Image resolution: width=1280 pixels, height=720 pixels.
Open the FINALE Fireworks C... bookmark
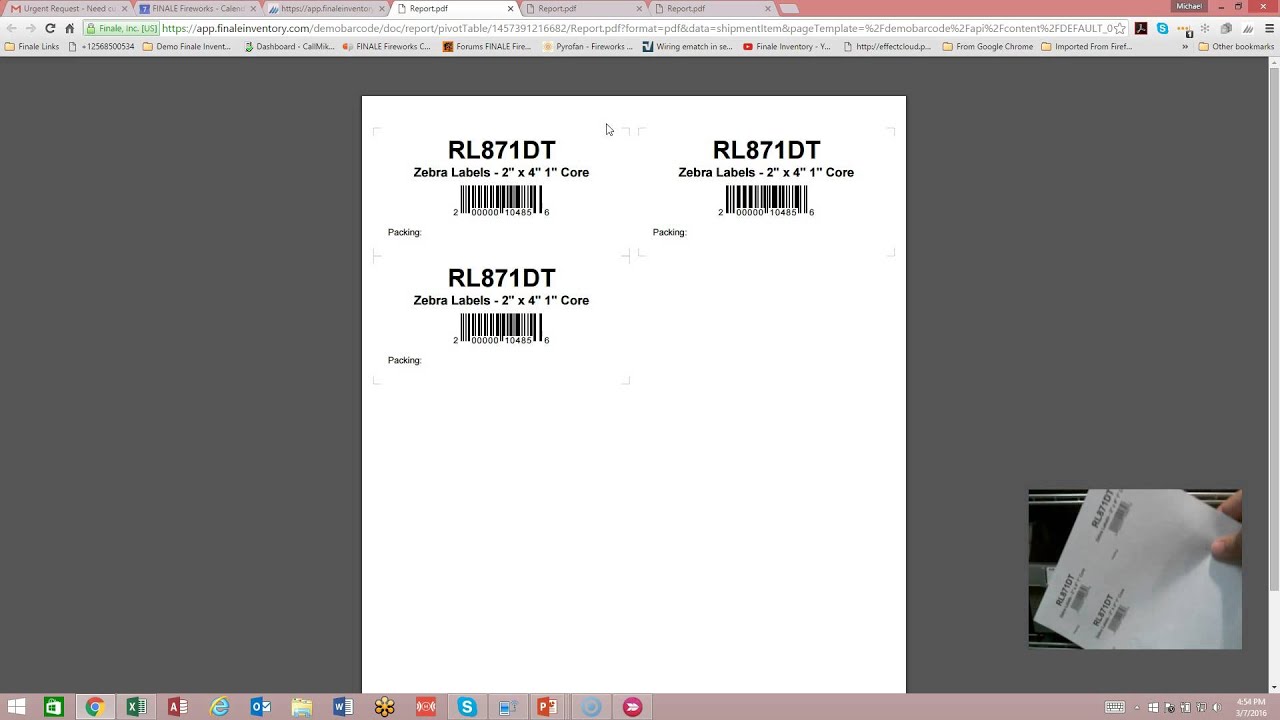[386, 46]
